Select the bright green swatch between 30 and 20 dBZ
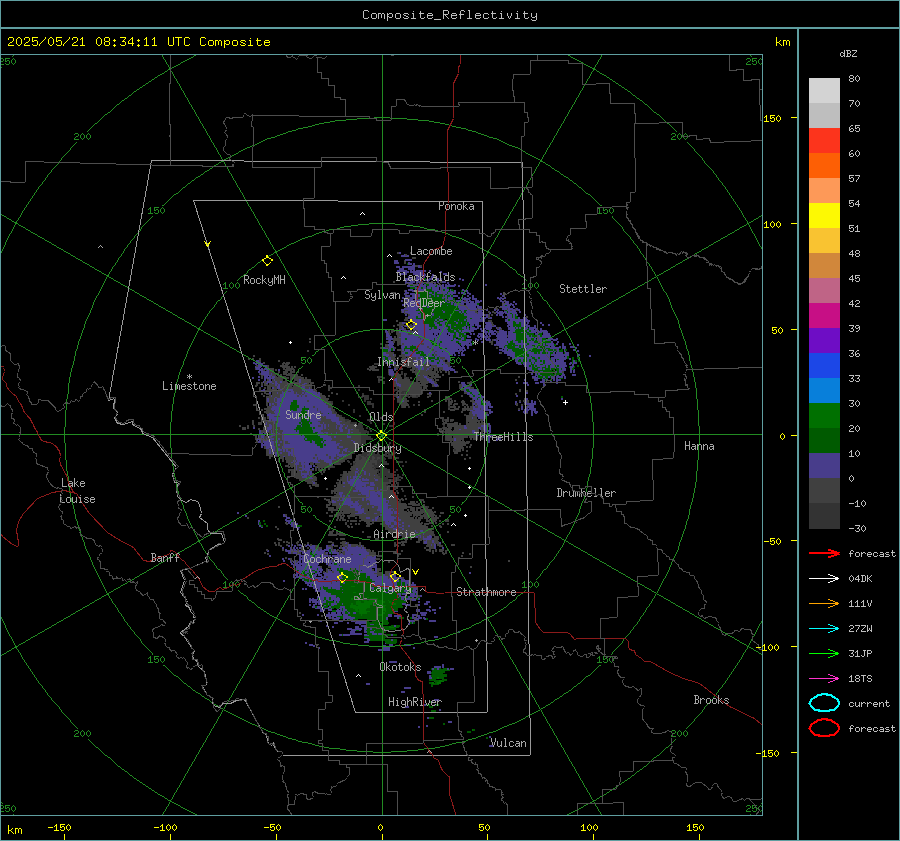The height and width of the screenshot is (841, 900). coord(824,416)
